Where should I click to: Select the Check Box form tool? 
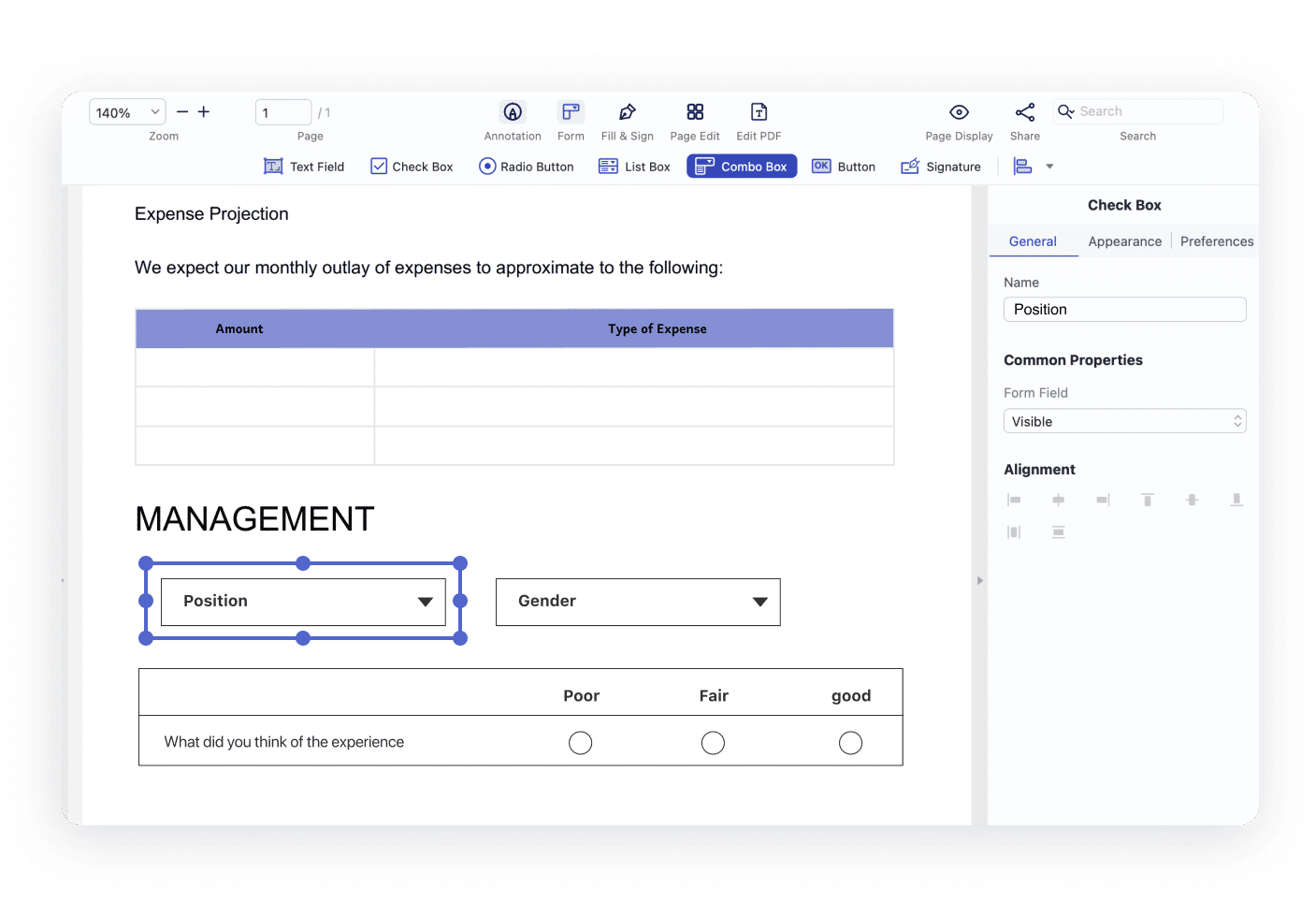click(x=411, y=166)
